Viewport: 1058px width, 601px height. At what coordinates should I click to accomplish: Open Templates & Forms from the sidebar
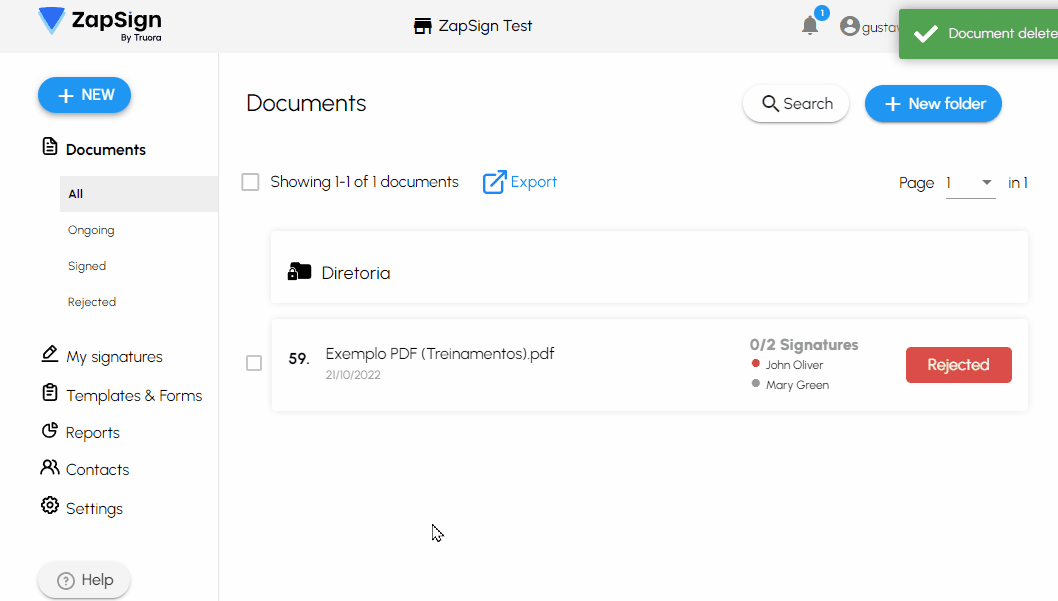(x=49, y=393)
